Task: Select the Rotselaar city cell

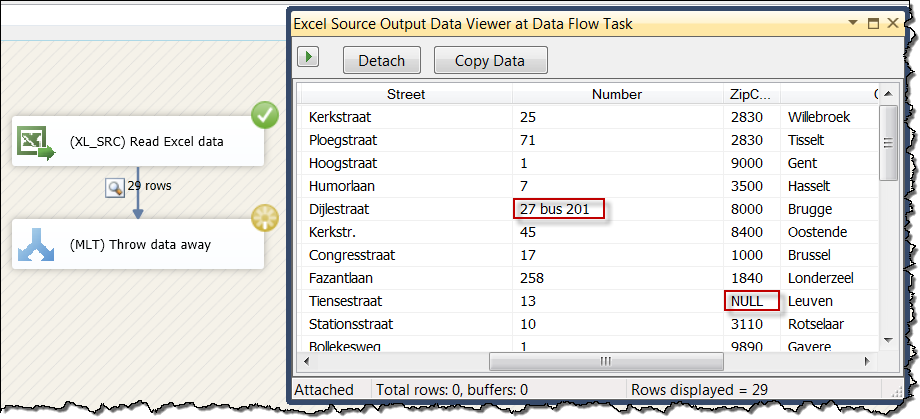Action: [830, 324]
